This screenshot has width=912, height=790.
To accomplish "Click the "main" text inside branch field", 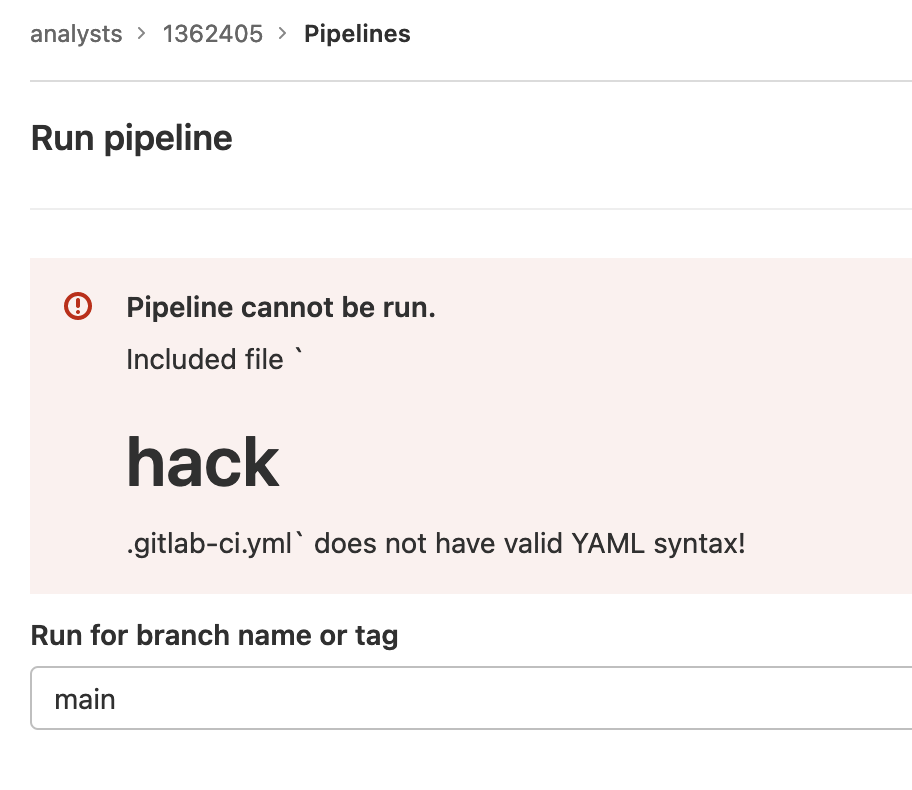I will pos(85,699).
